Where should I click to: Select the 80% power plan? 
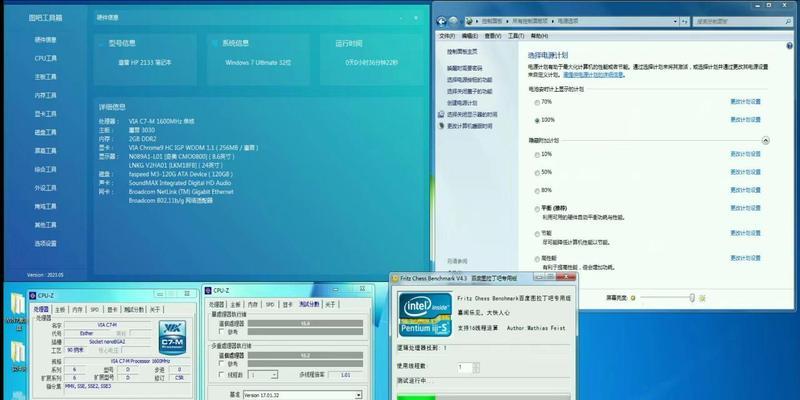[x=537, y=191]
